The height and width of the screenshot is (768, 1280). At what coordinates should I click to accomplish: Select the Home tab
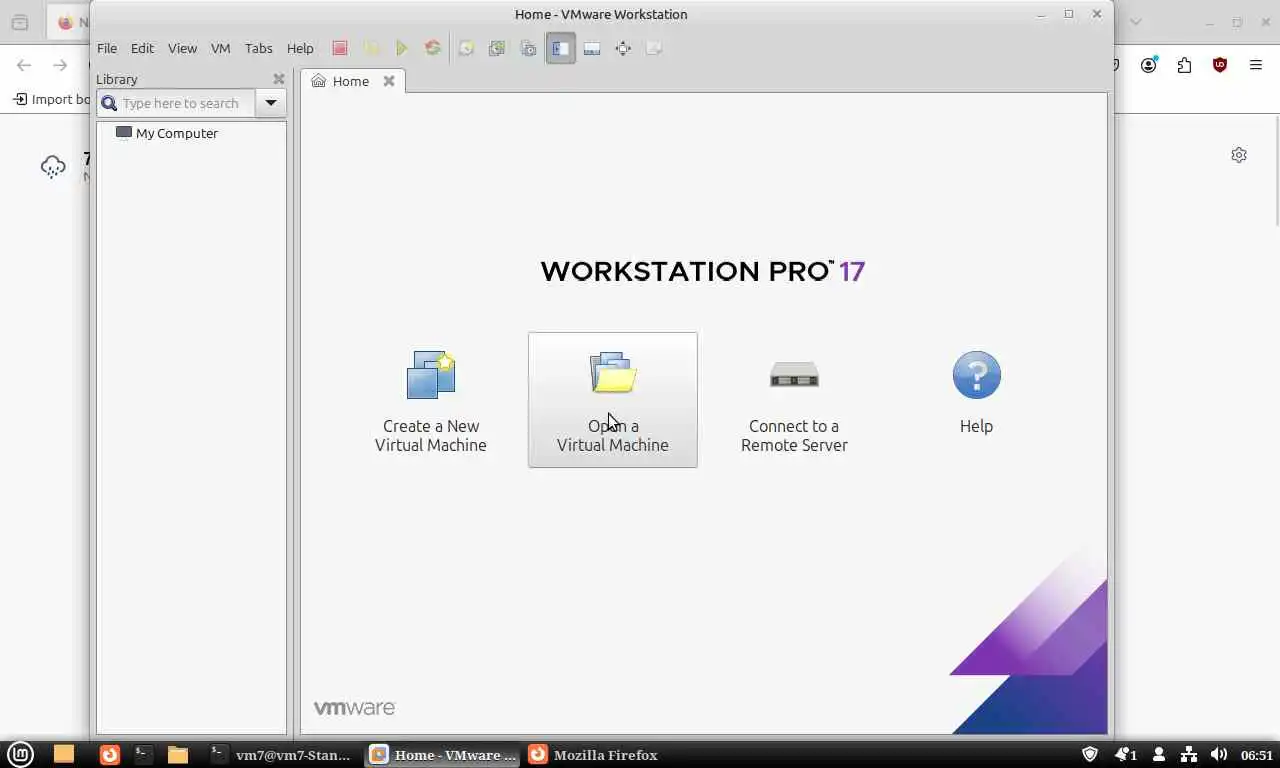point(351,81)
